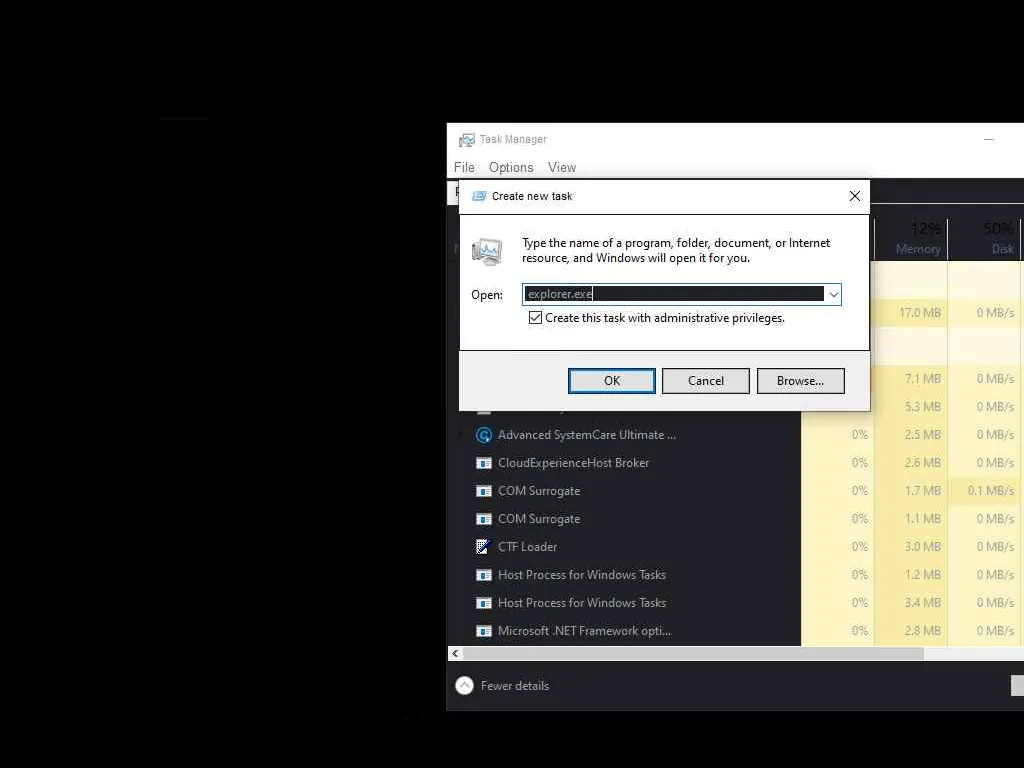Image resolution: width=1024 pixels, height=768 pixels.
Task: Expand the Open field dropdown arrow
Action: 833,295
